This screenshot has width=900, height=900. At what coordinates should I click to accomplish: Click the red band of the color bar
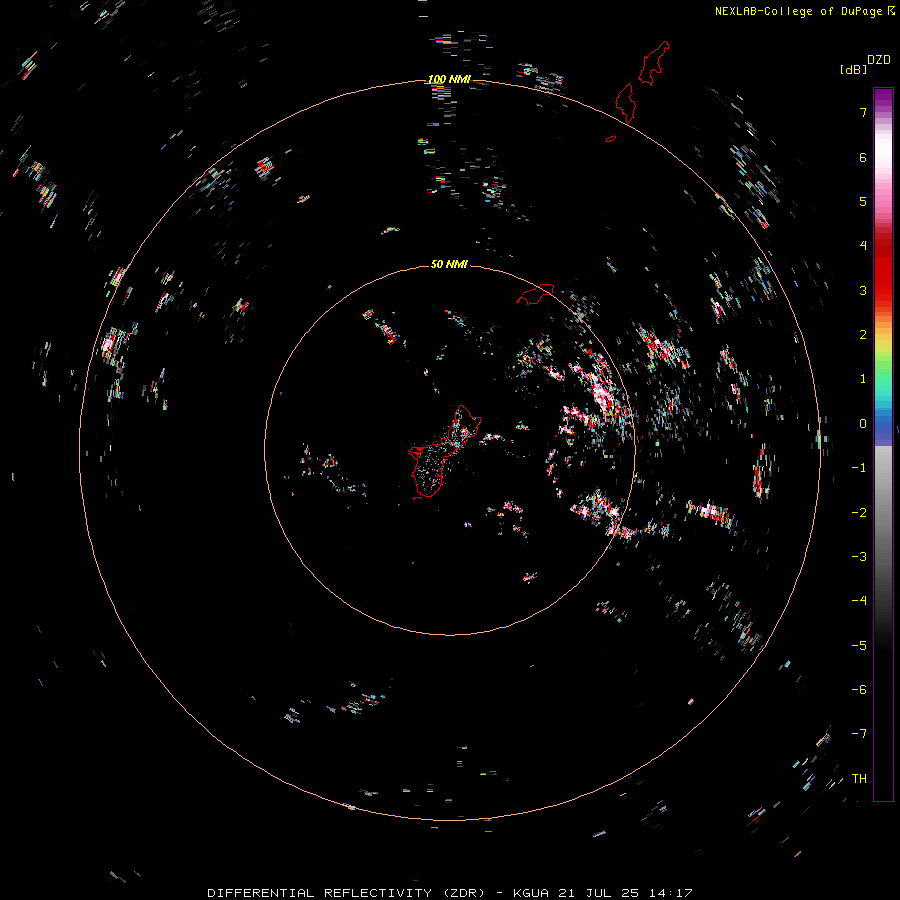pos(883,270)
